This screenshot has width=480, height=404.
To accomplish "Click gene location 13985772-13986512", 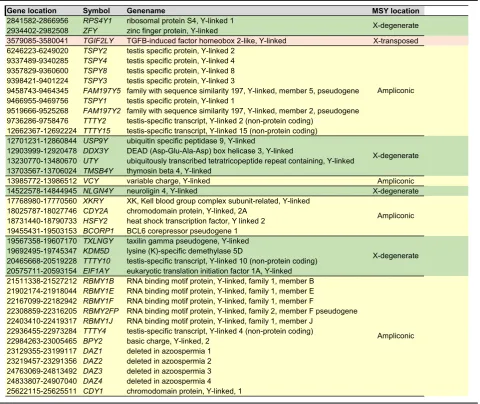I will pyautogui.click(x=42, y=181).
